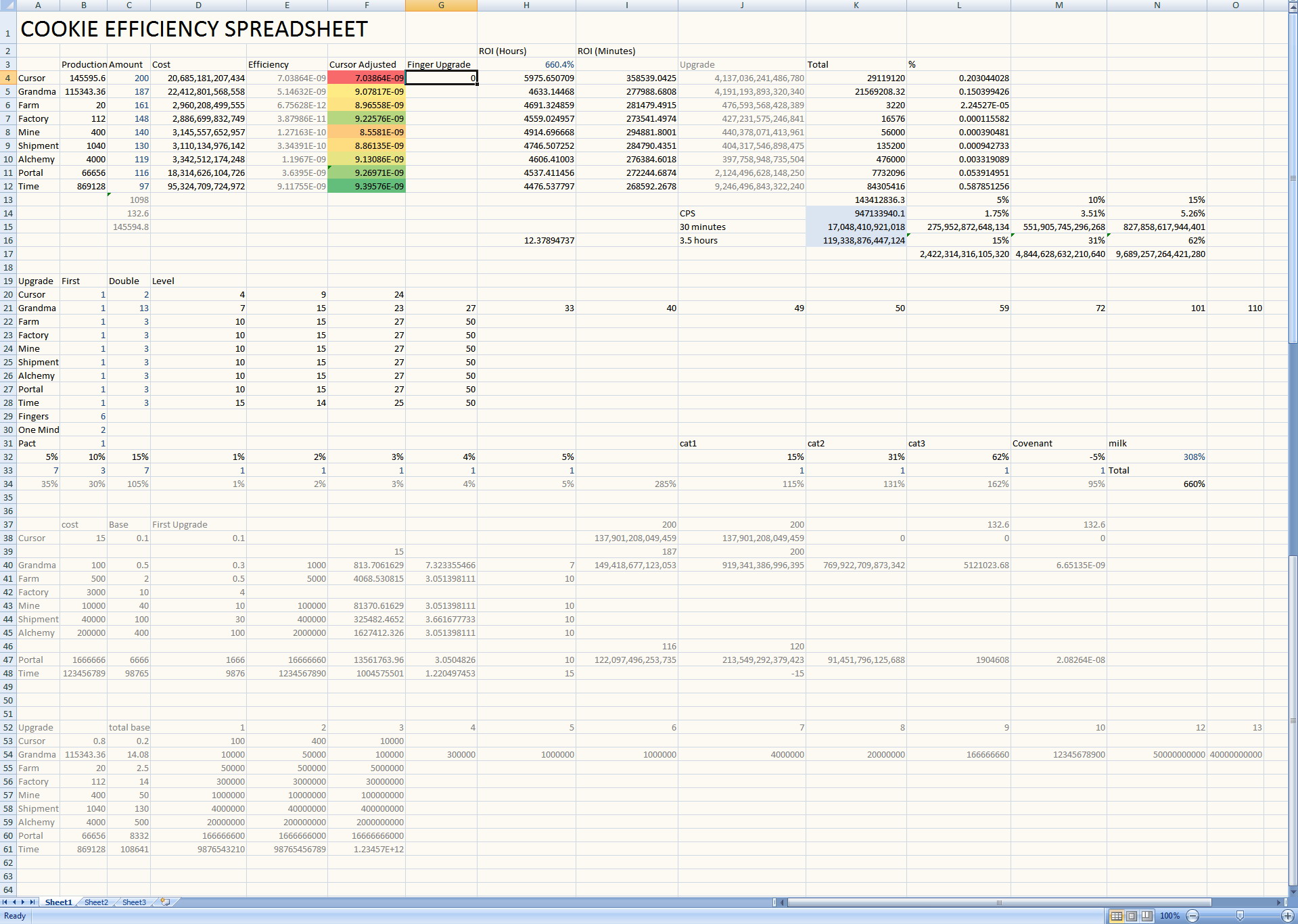Select the 947133940.1 CPS value cell
This screenshot has height=924, width=1298.
(x=856, y=213)
